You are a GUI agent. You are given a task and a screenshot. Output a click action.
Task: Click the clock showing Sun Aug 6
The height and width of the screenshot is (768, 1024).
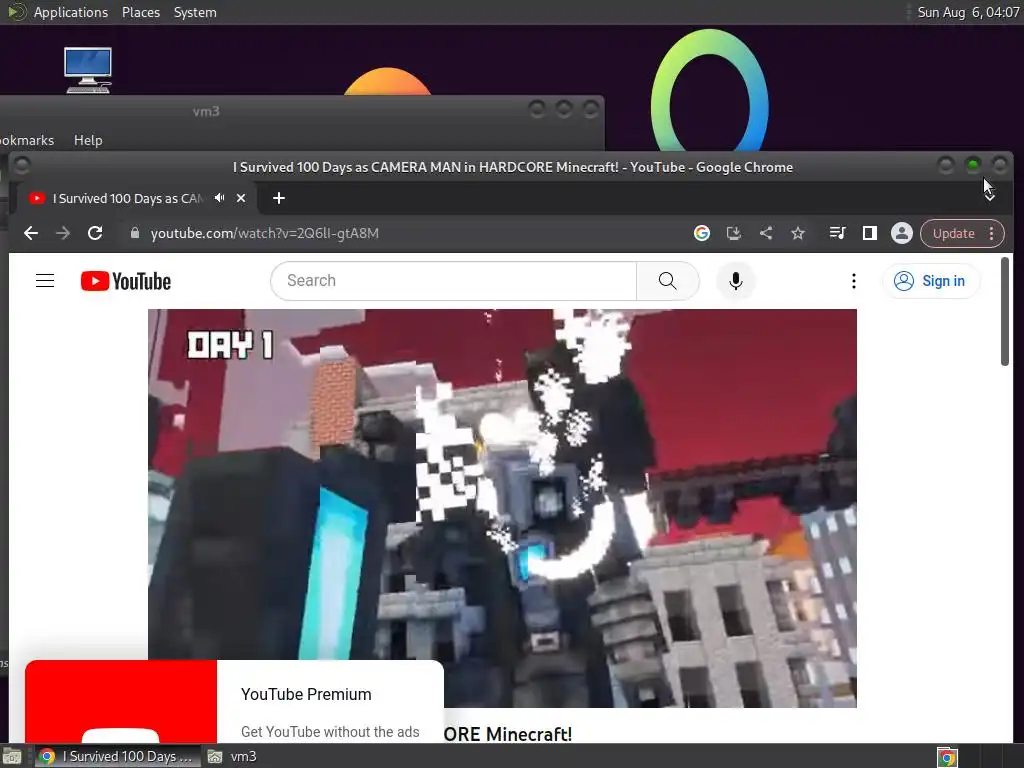[968, 12]
